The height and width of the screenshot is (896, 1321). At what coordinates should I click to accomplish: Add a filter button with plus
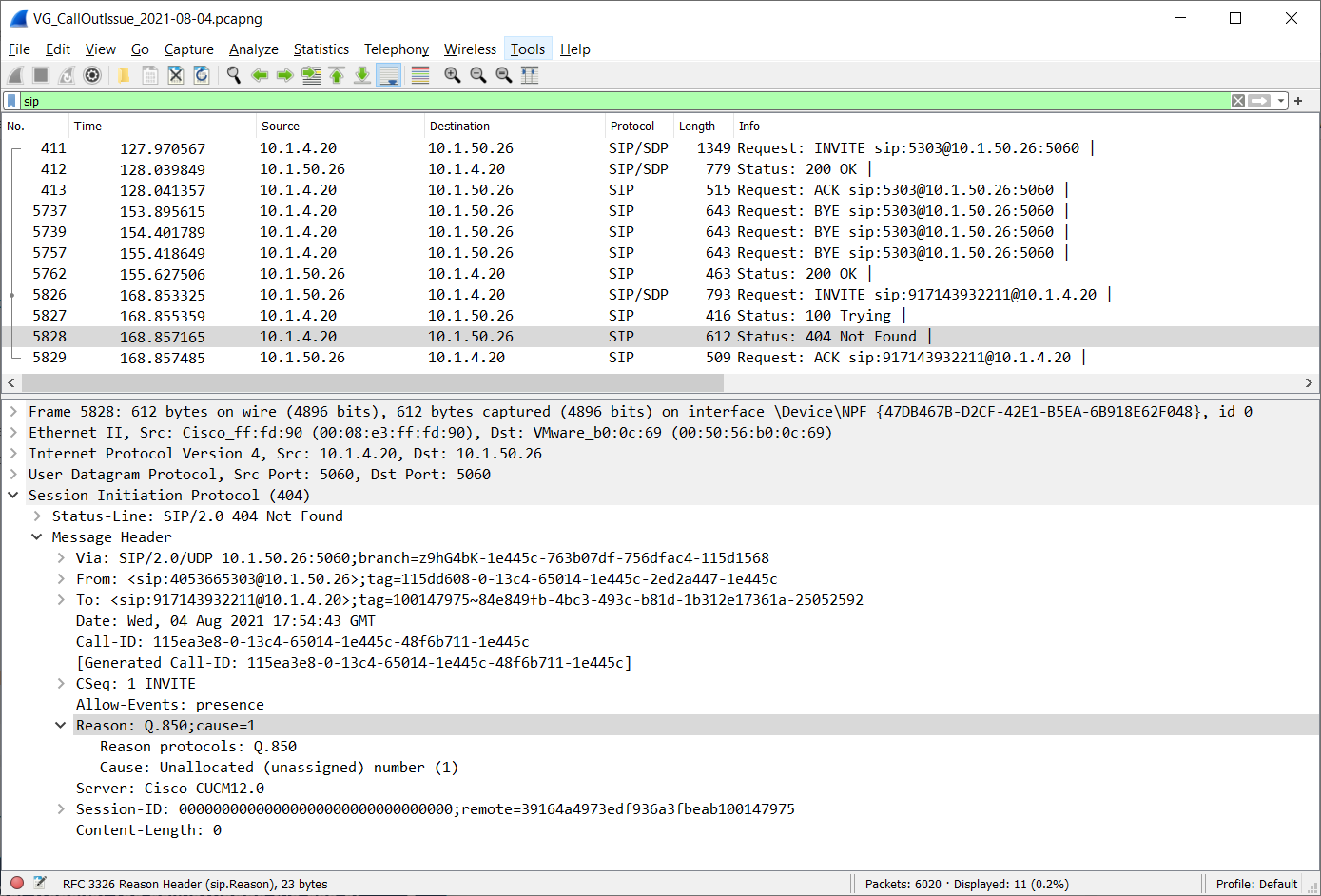point(1298,101)
